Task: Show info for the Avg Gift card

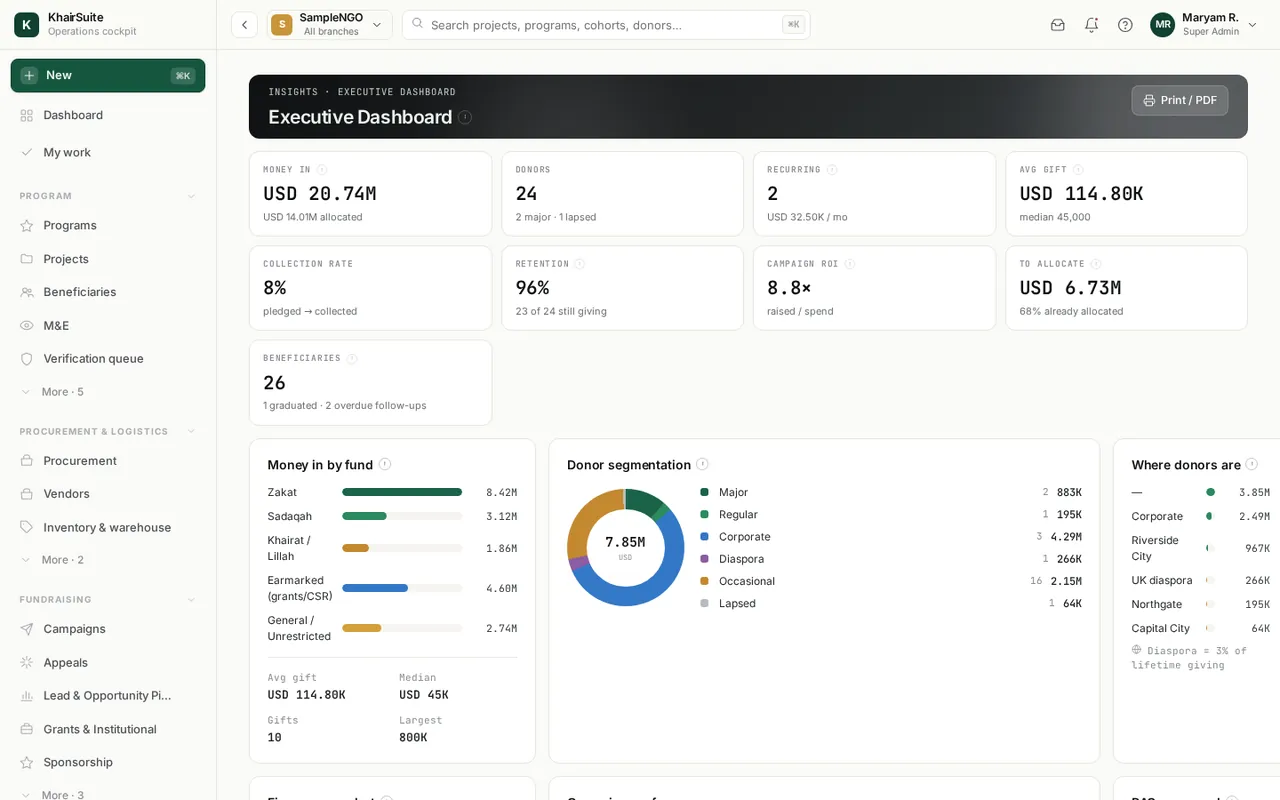Action: click(1078, 170)
